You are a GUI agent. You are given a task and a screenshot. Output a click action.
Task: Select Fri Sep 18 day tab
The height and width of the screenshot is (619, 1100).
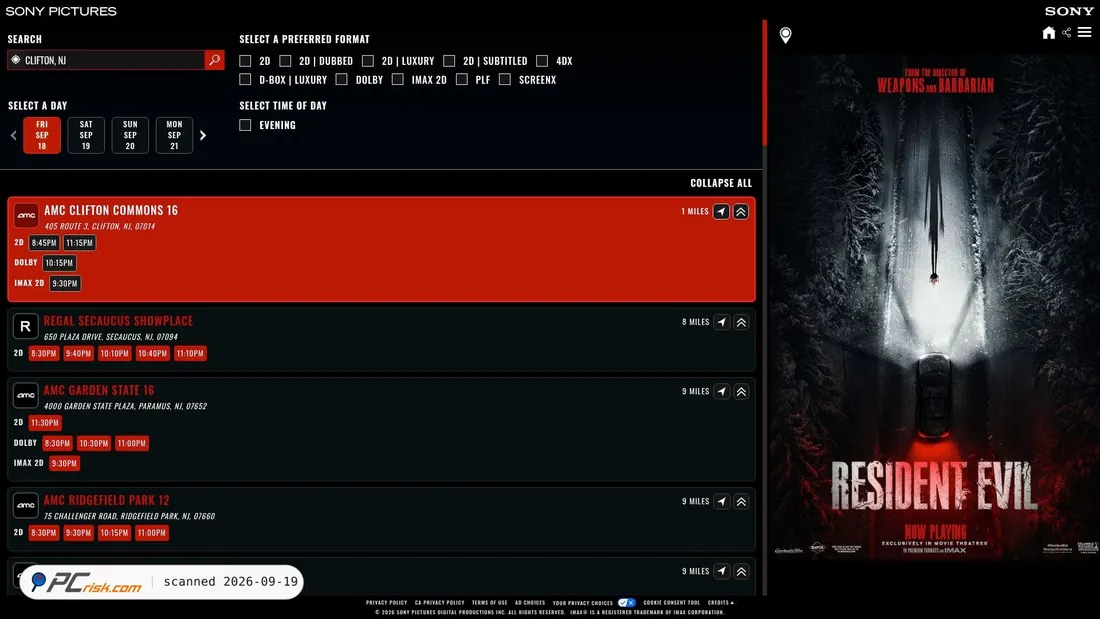point(42,135)
